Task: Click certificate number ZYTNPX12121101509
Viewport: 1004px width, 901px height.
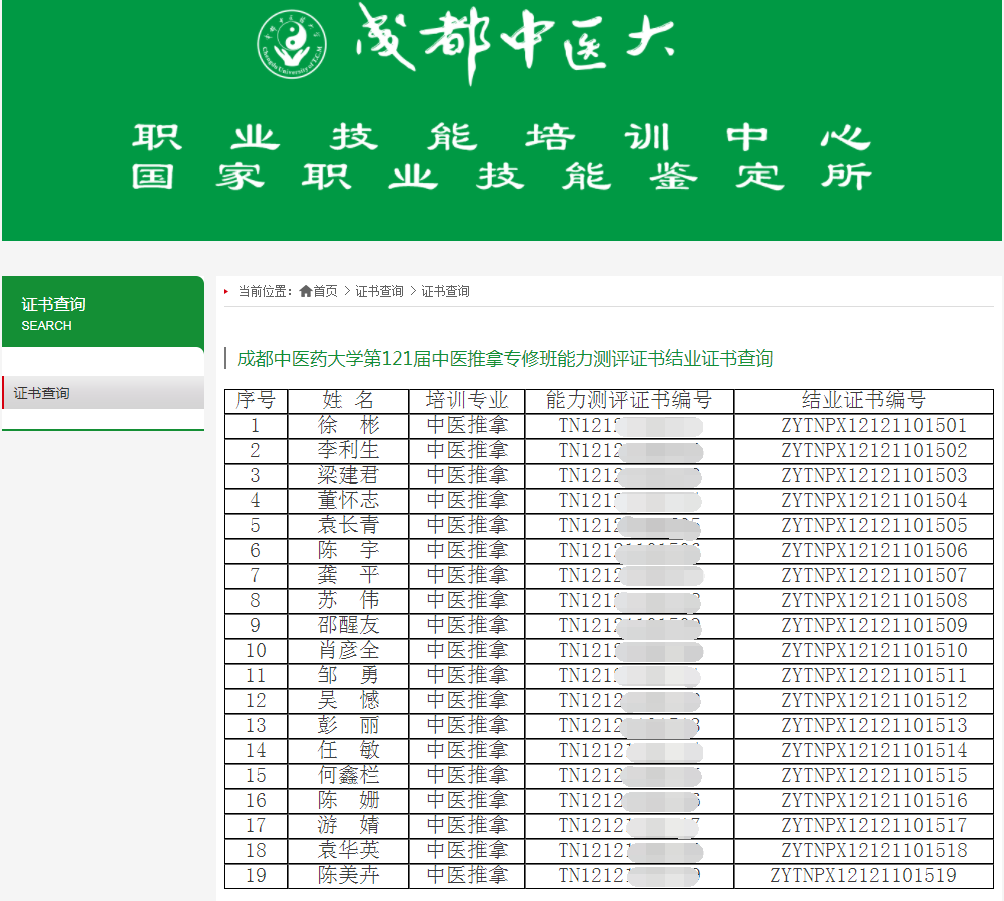Action: [x=874, y=625]
